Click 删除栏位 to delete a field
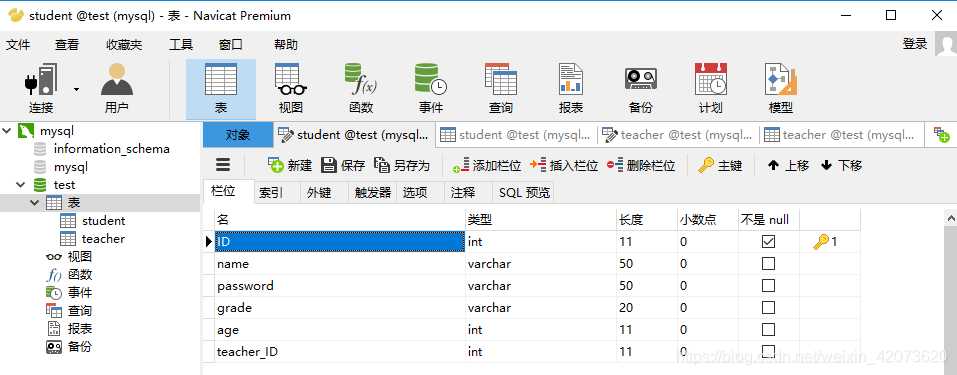Viewport: 957px width, 375px height. click(641, 165)
